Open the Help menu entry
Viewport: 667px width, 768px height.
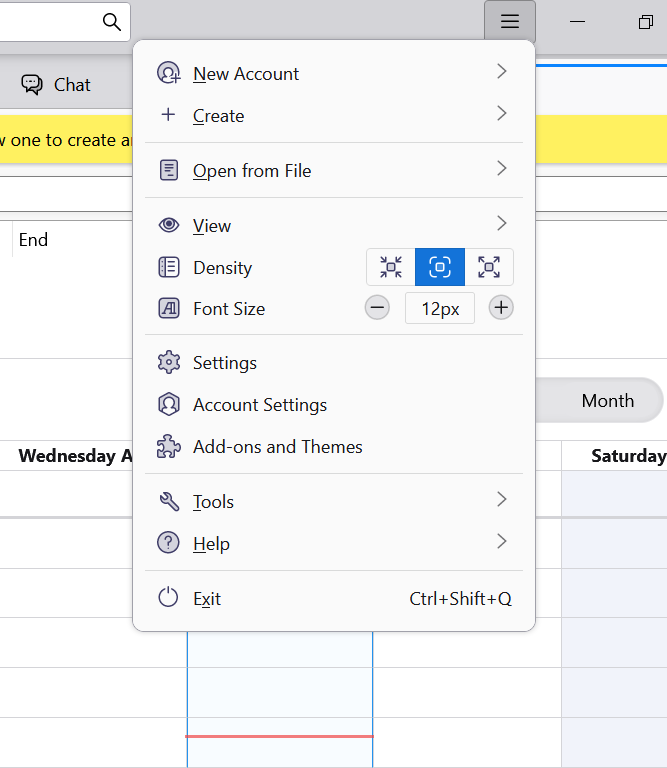click(211, 544)
